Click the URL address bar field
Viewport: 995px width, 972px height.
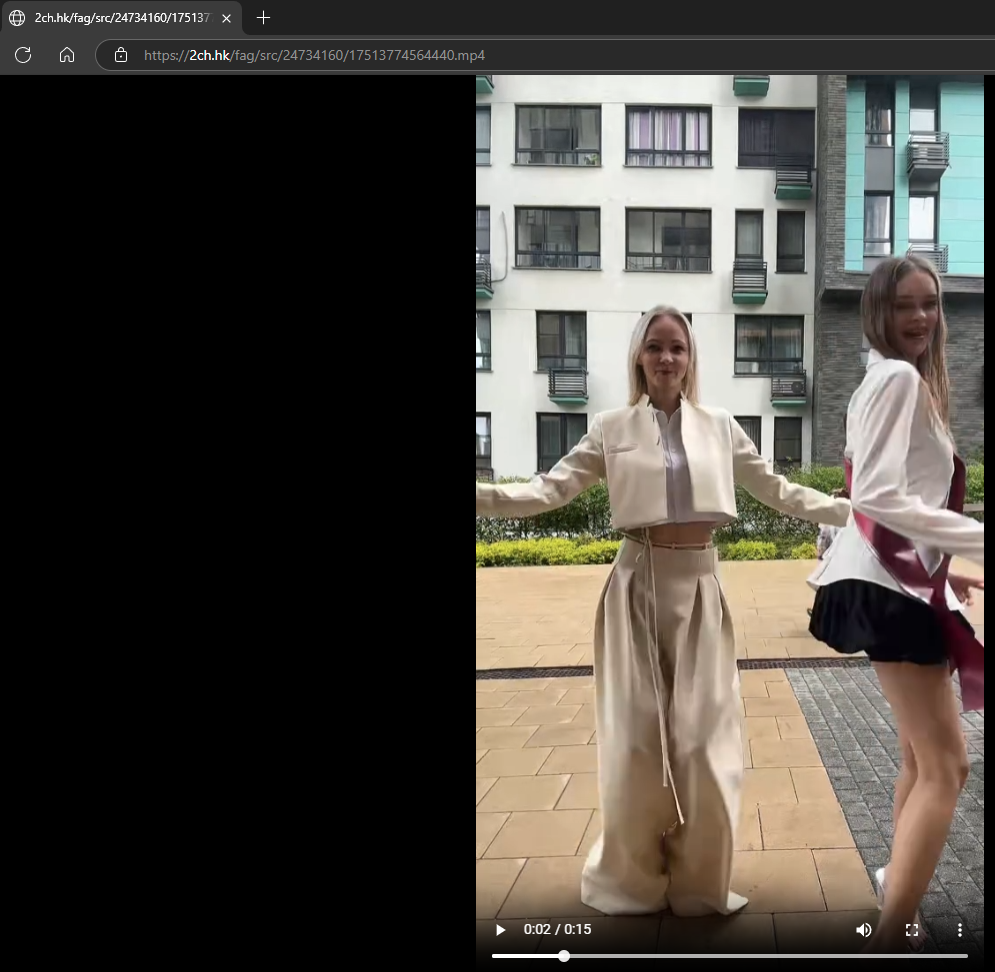click(546, 55)
